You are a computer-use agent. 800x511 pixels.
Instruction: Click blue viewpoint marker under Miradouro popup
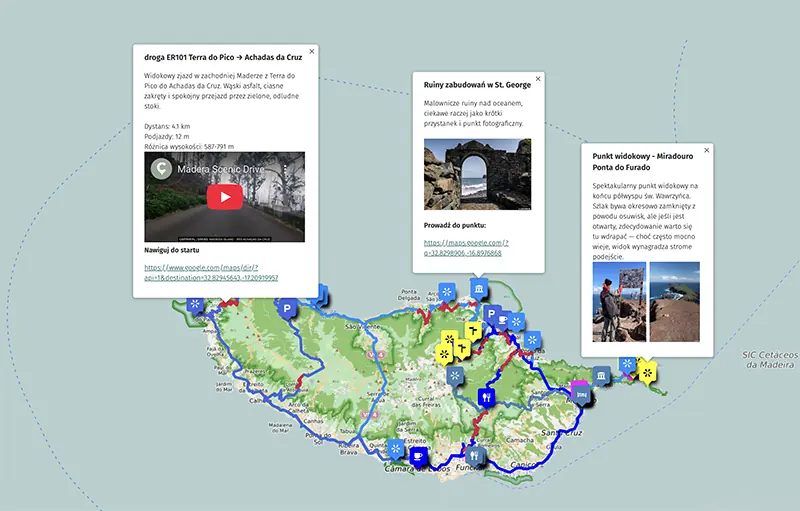coord(627,364)
